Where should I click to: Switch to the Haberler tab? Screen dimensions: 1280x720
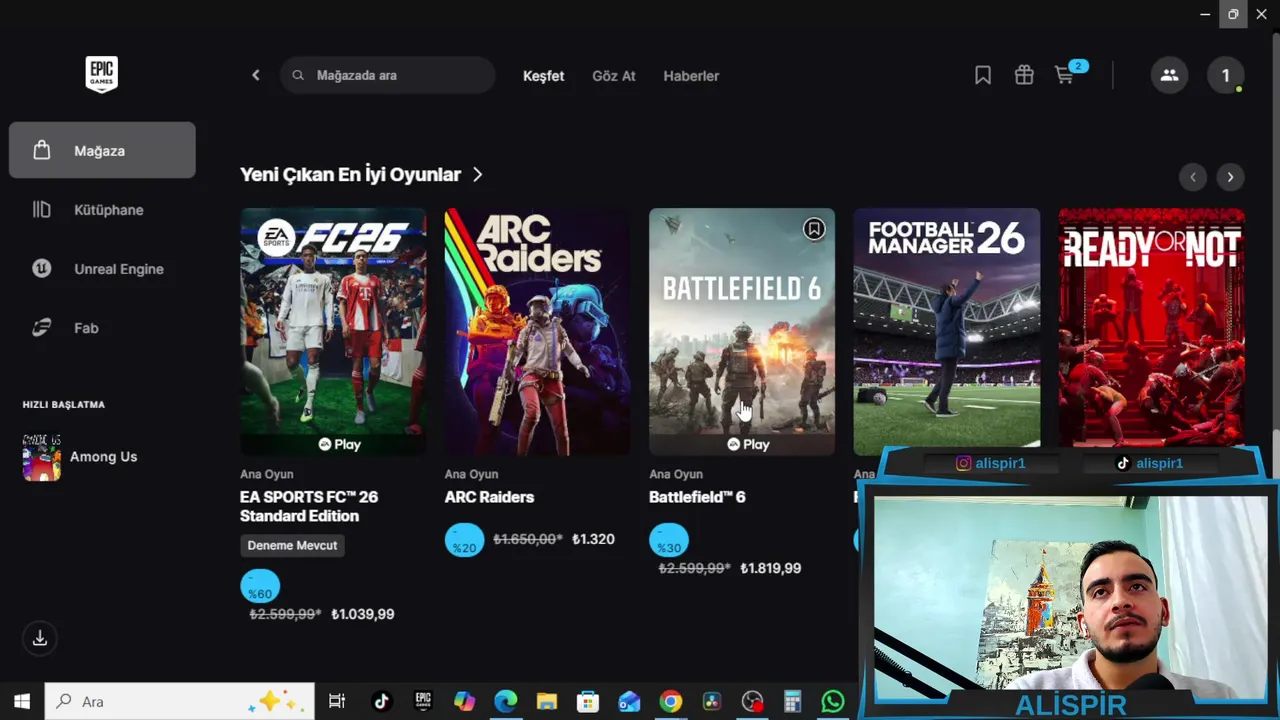(691, 76)
